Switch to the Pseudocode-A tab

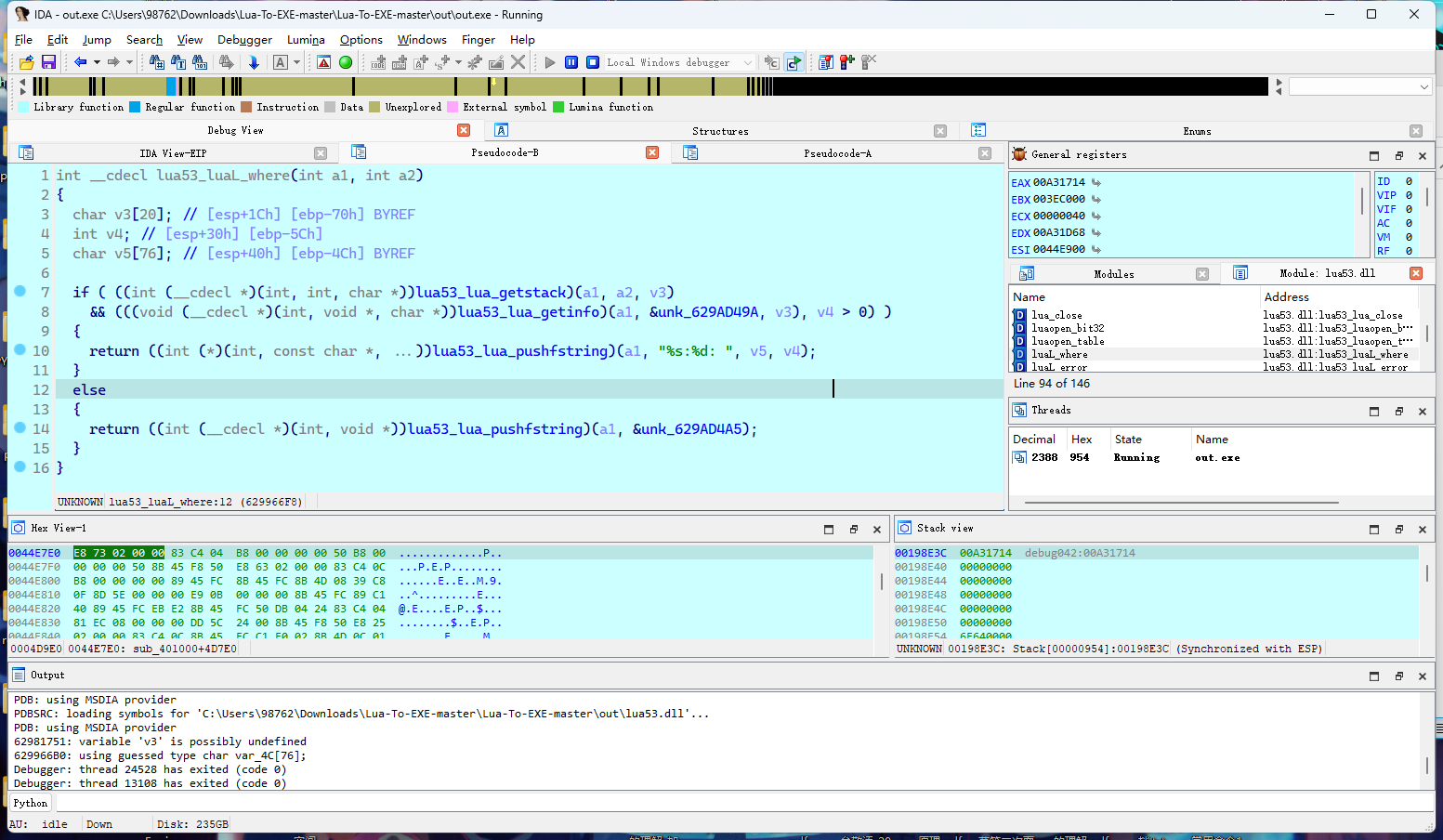[837, 153]
